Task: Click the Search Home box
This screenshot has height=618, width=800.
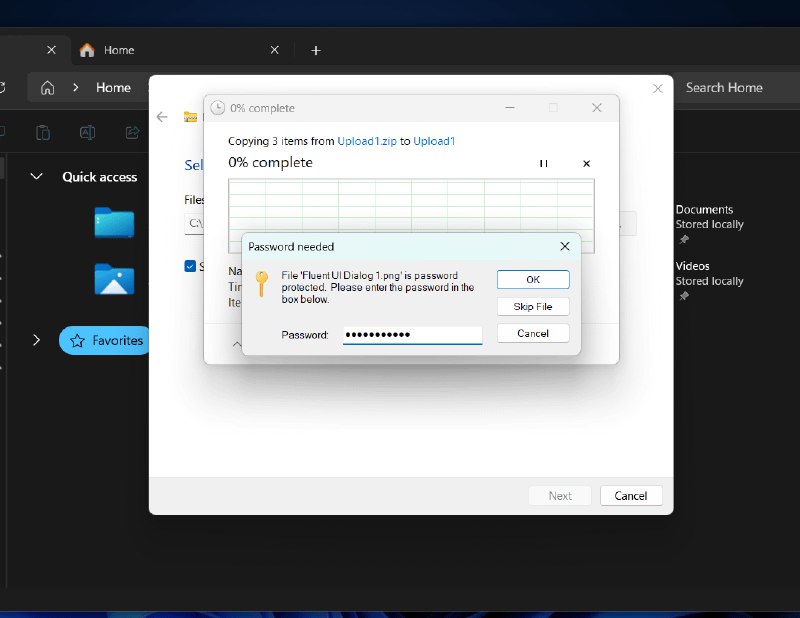Action: point(735,88)
